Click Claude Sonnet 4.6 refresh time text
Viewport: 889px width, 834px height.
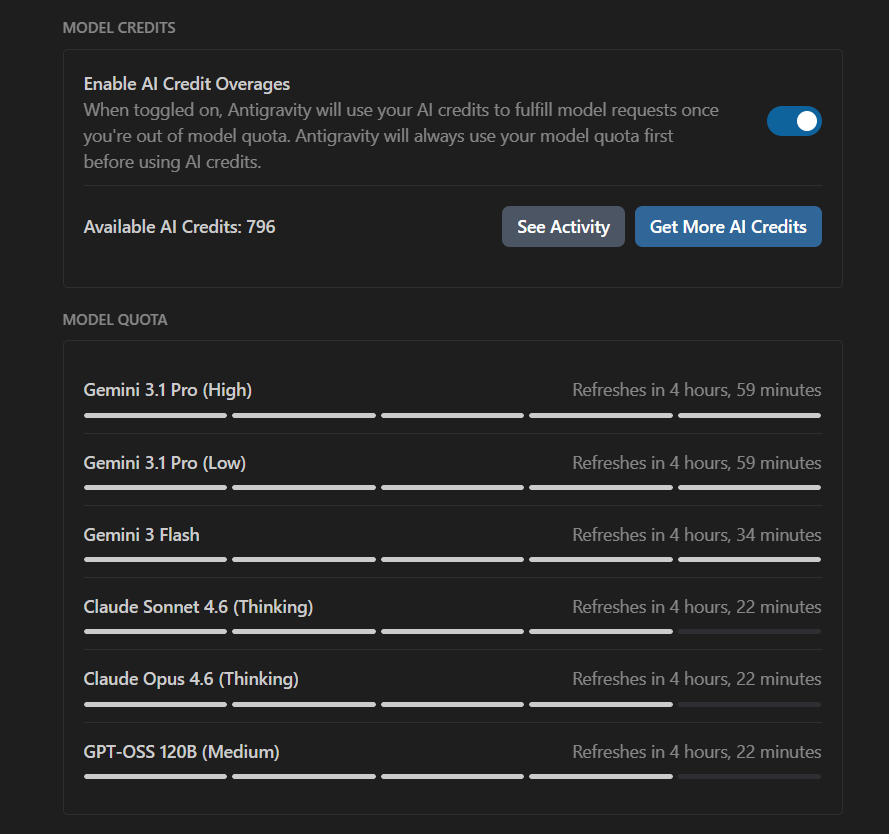tap(697, 607)
